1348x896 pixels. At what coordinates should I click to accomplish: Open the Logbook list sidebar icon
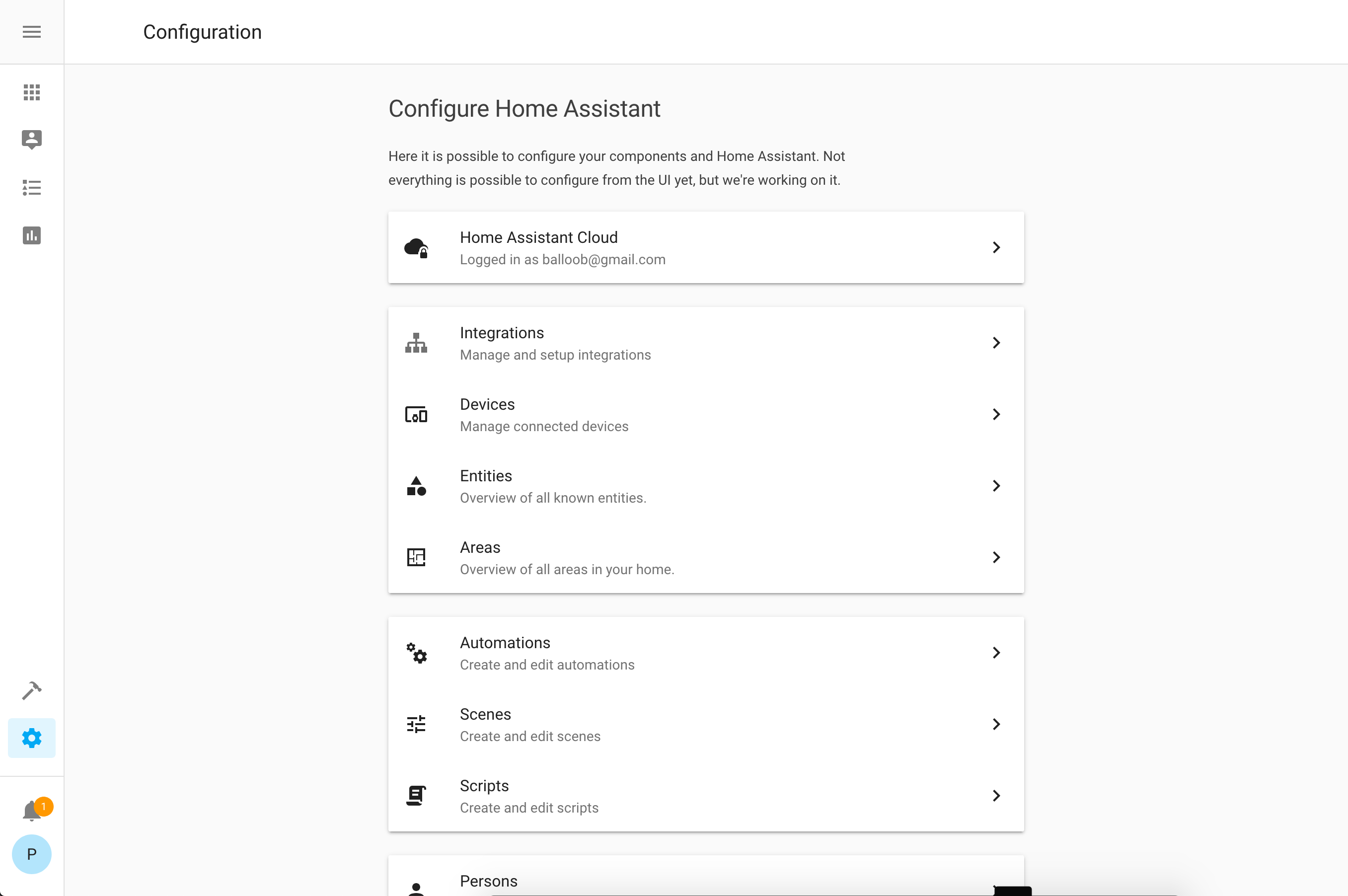tap(31, 187)
